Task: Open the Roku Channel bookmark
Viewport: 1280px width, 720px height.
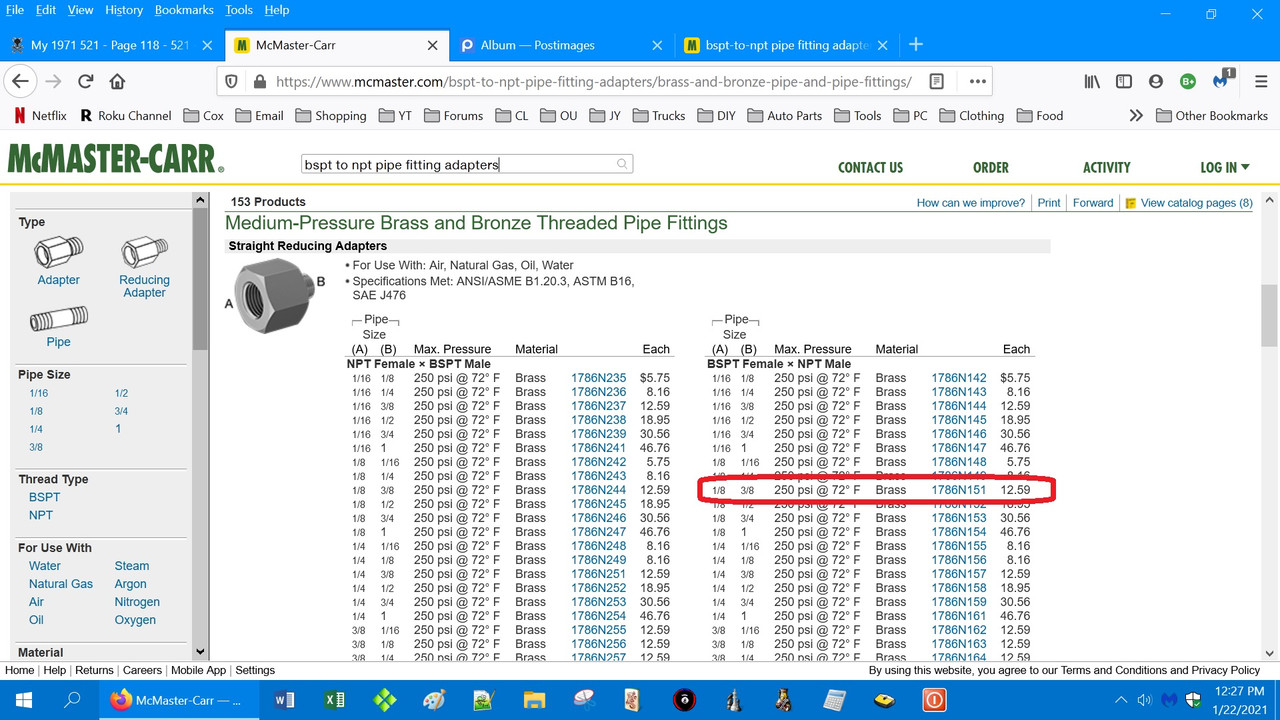Action: coord(125,115)
